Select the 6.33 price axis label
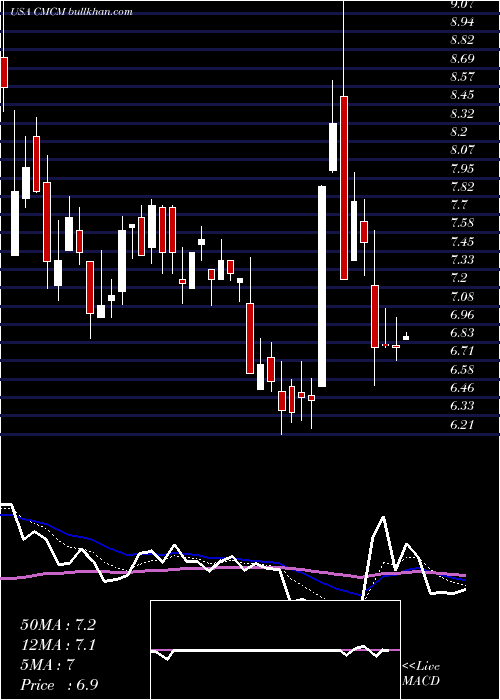Screen dimensions: 500x700 coord(462,406)
